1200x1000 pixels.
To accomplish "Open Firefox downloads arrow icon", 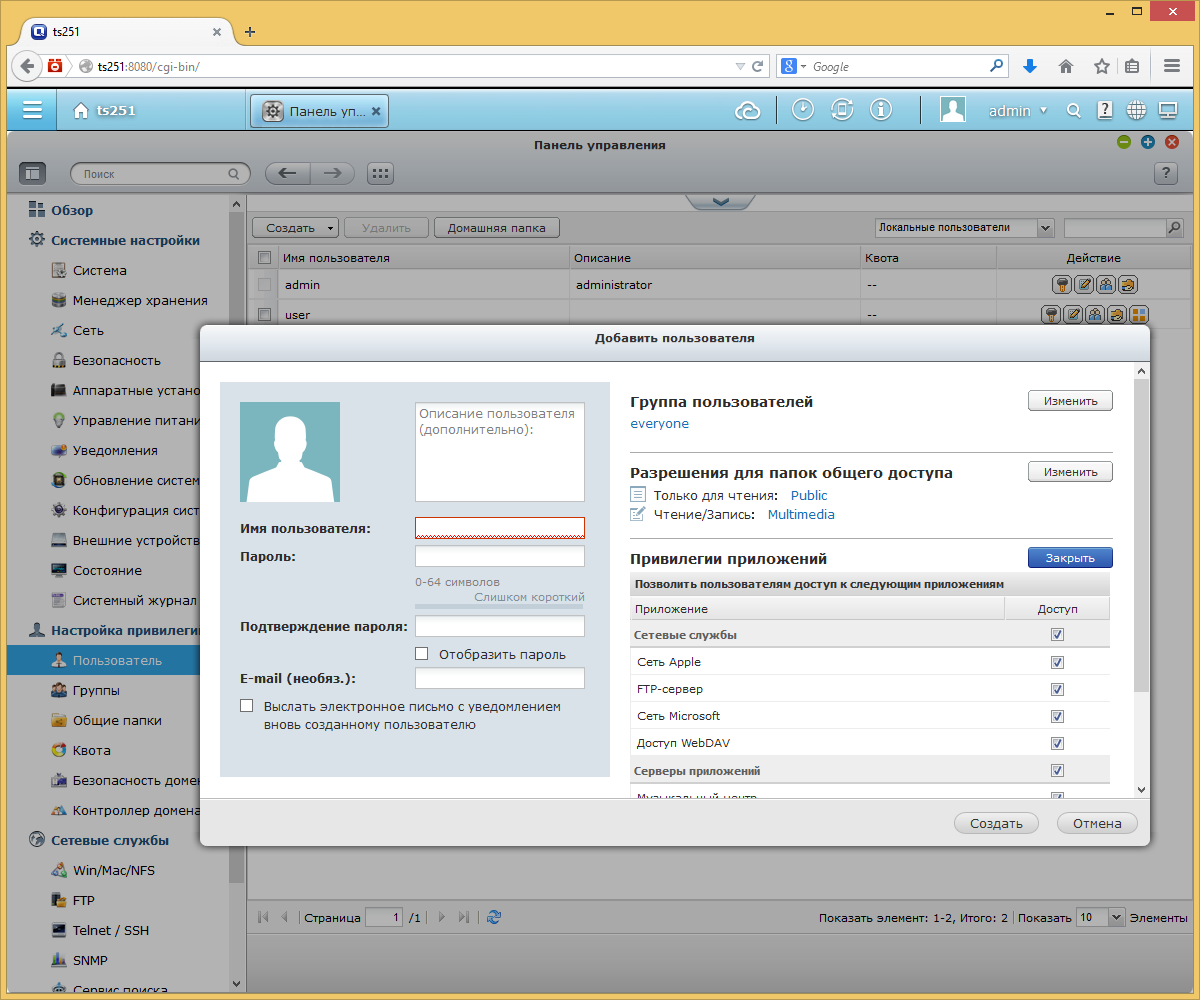I will [x=1030, y=66].
